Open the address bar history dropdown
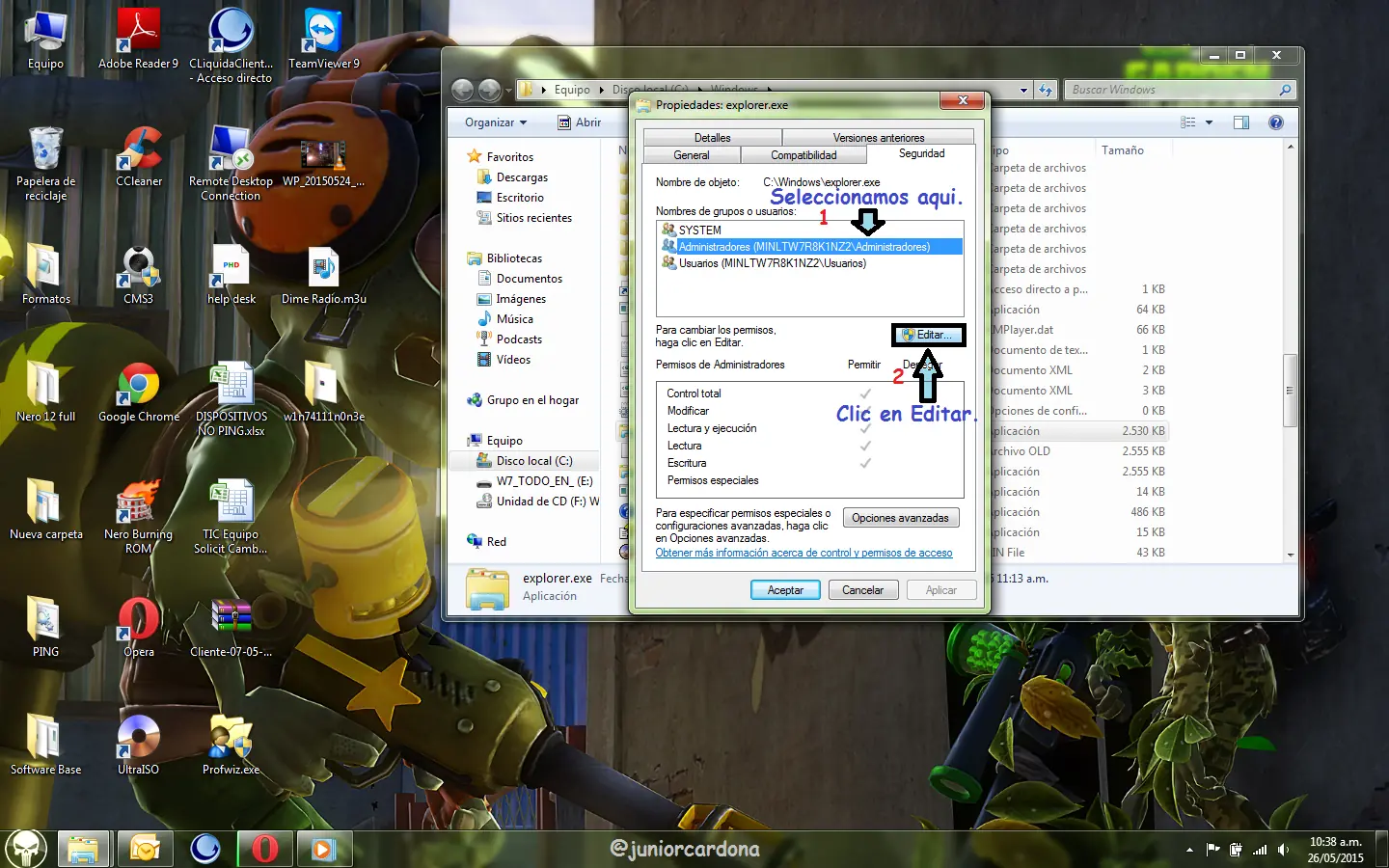This screenshot has width=1389, height=868. [x=1023, y=90]
